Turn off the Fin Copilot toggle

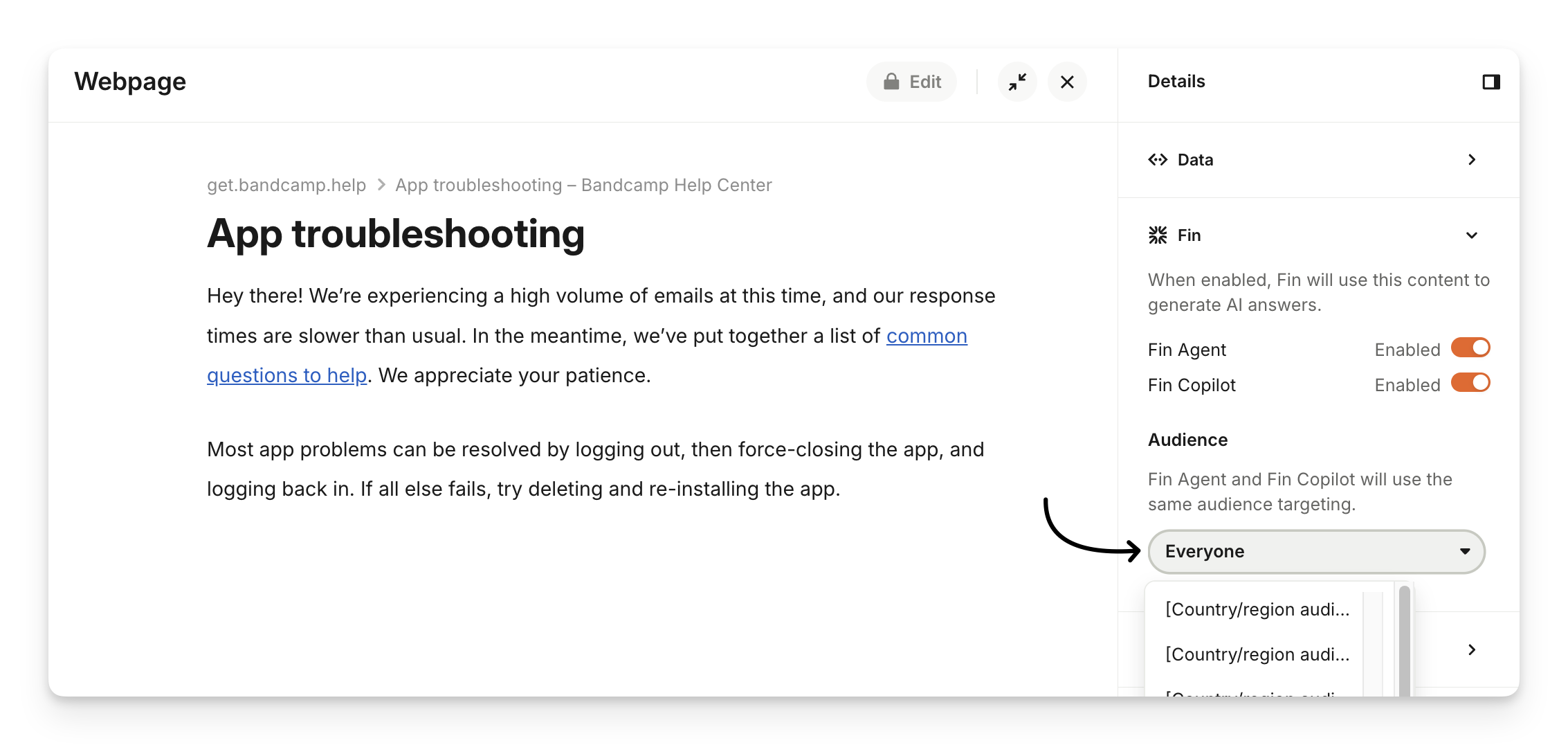click(x=1470, y=384)
